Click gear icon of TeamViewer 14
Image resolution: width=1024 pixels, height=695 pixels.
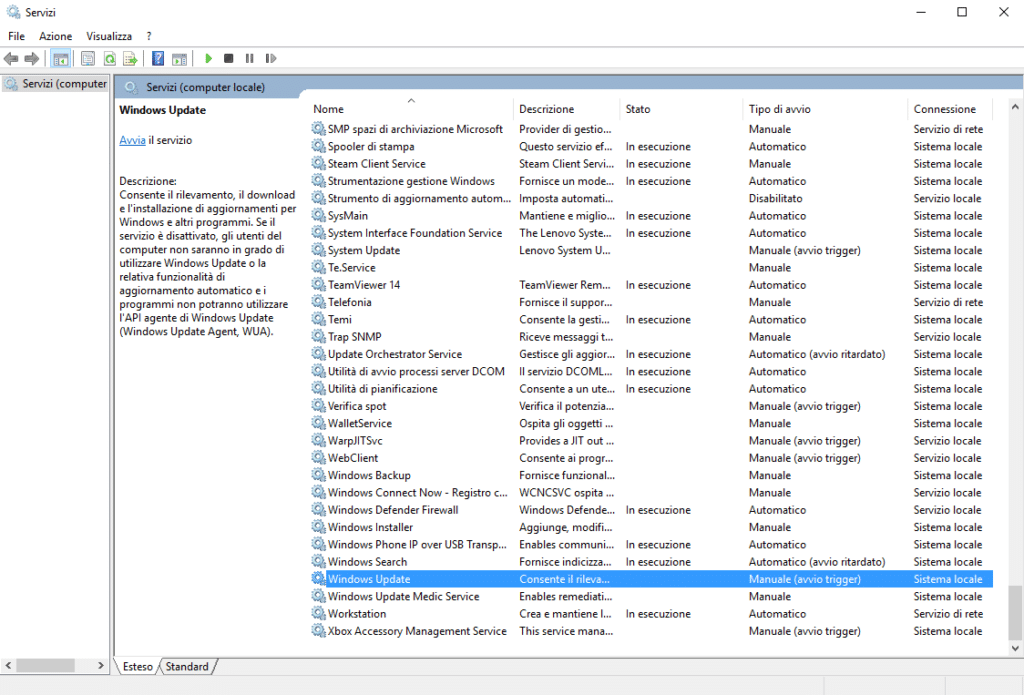tap(318, 285)
